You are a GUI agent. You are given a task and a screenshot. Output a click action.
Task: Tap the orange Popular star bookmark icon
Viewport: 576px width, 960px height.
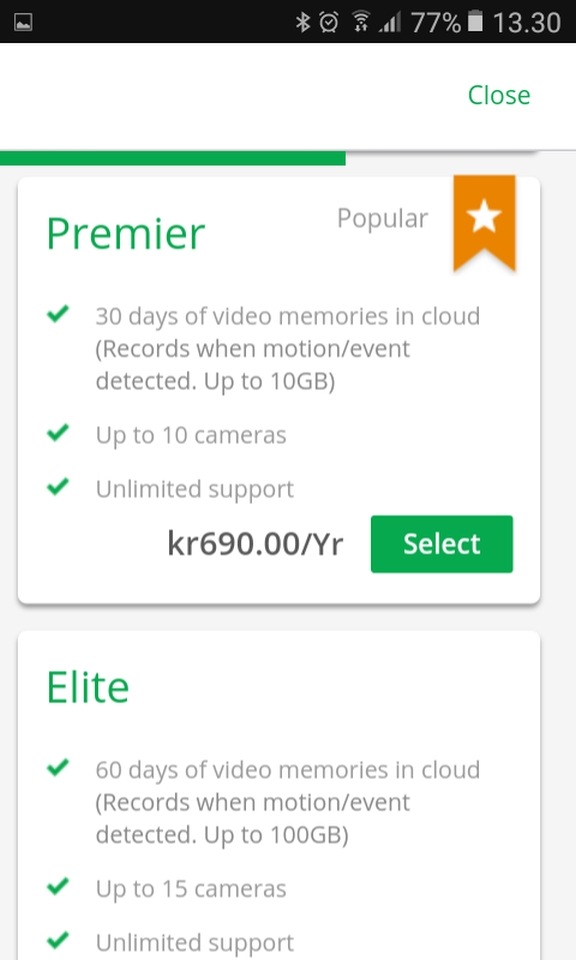(484, 223)
